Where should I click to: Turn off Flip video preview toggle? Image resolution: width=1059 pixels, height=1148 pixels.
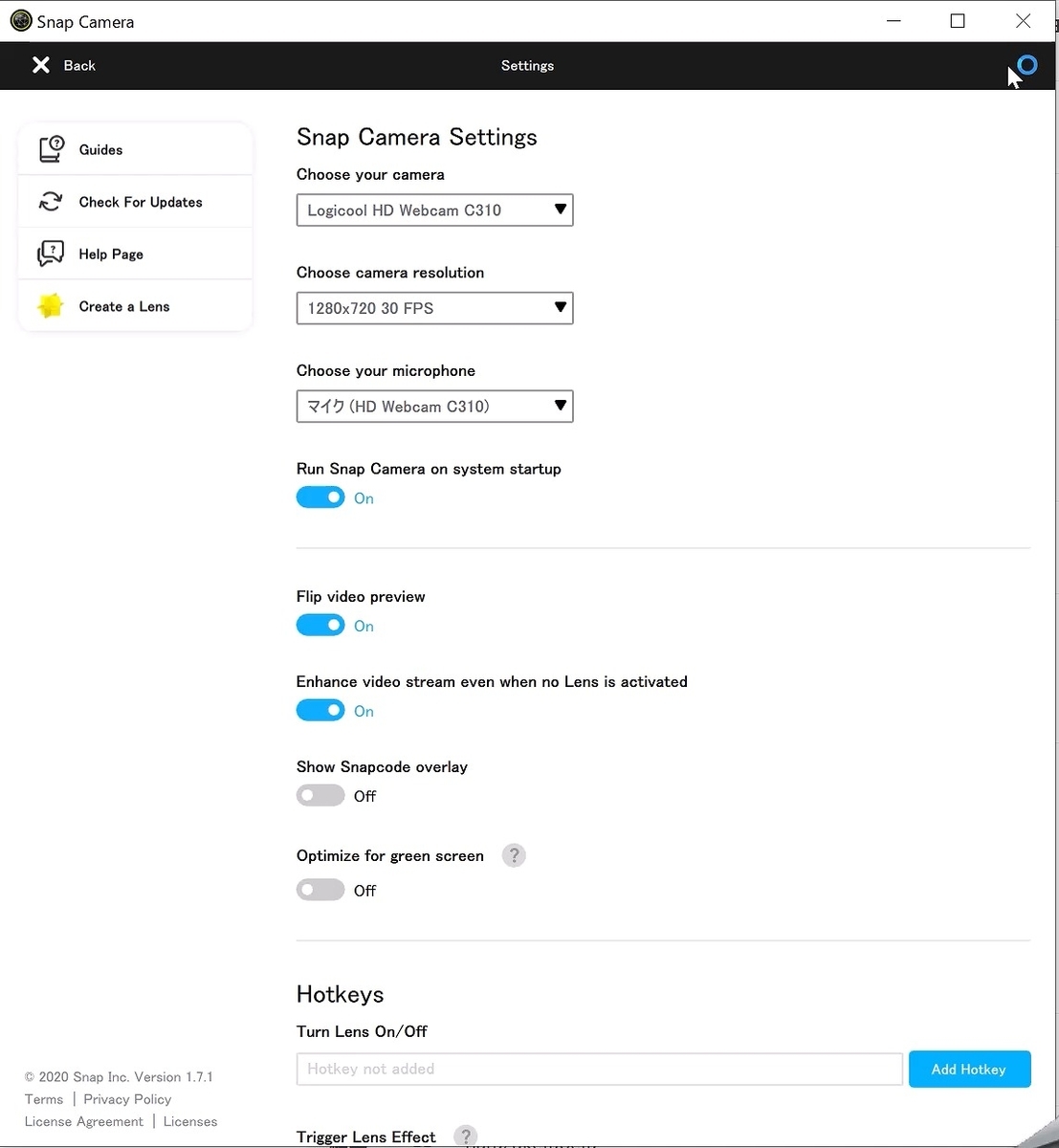click(320, 626)
